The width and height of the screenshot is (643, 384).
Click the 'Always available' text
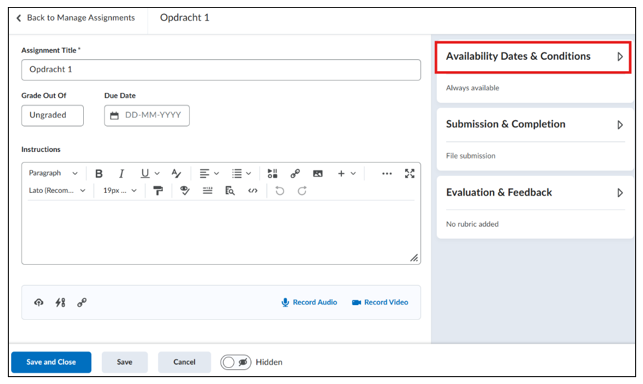[x=472, y=88]
